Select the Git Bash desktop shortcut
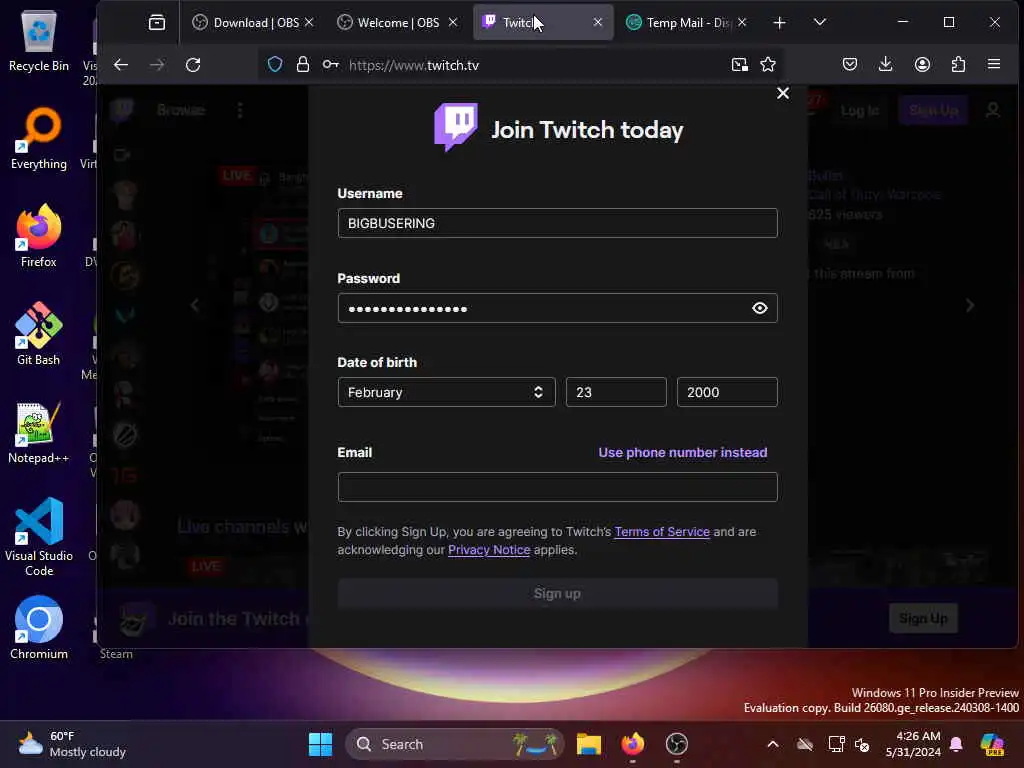 pos(39,334)
